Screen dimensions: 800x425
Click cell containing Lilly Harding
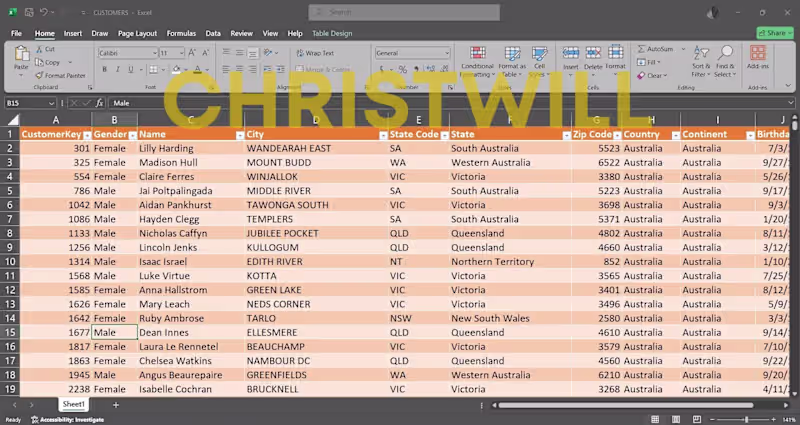point(191,148)
